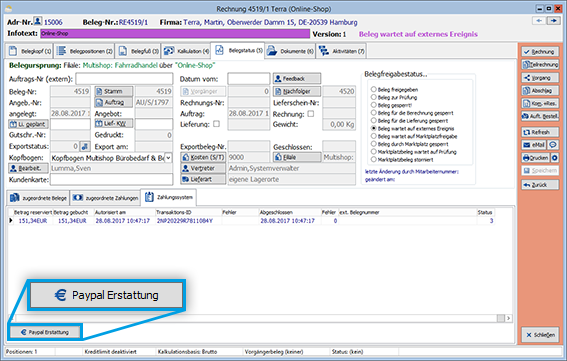Open the 'zugeordnete Belege' tab
The width and height of the screenshot is (567, 361).
[x=38, y=198]
